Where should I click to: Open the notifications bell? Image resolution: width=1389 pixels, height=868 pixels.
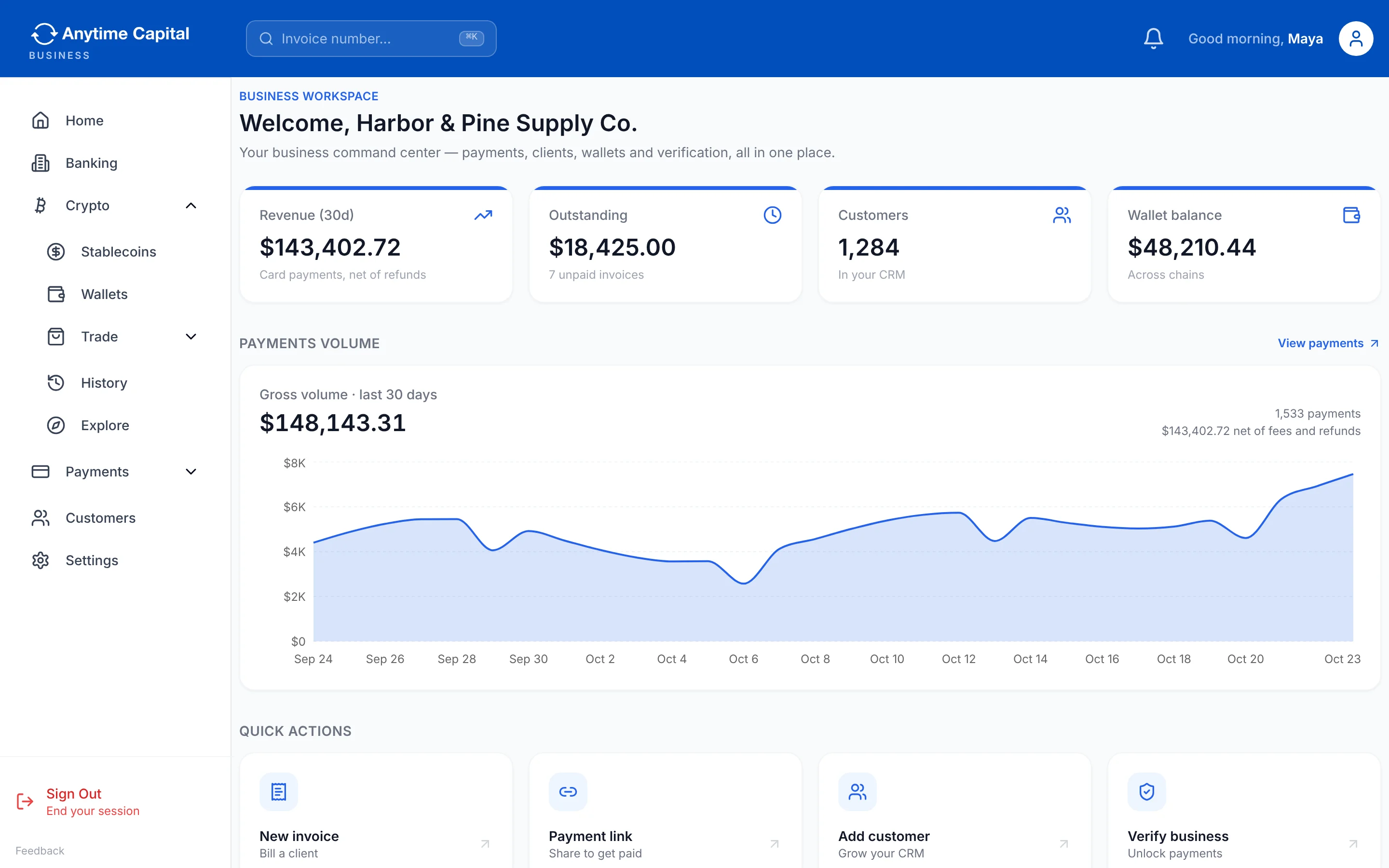(1153, 39)
